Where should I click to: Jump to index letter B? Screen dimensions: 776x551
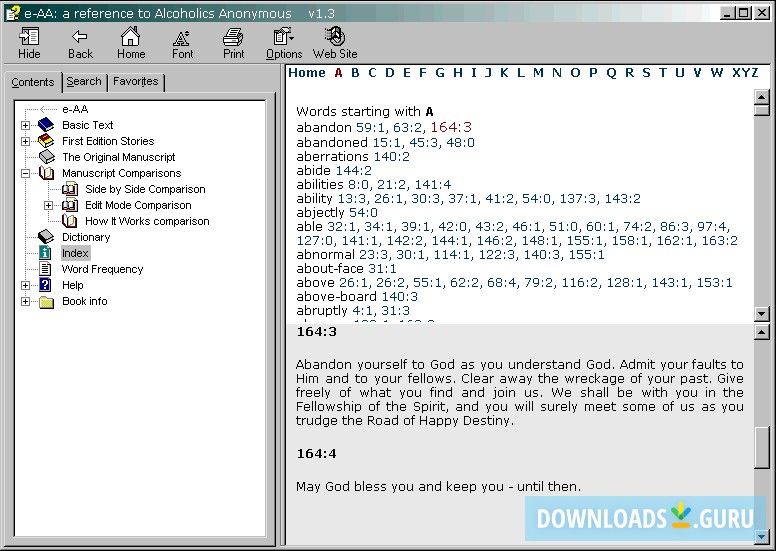[x=355, y=73]
